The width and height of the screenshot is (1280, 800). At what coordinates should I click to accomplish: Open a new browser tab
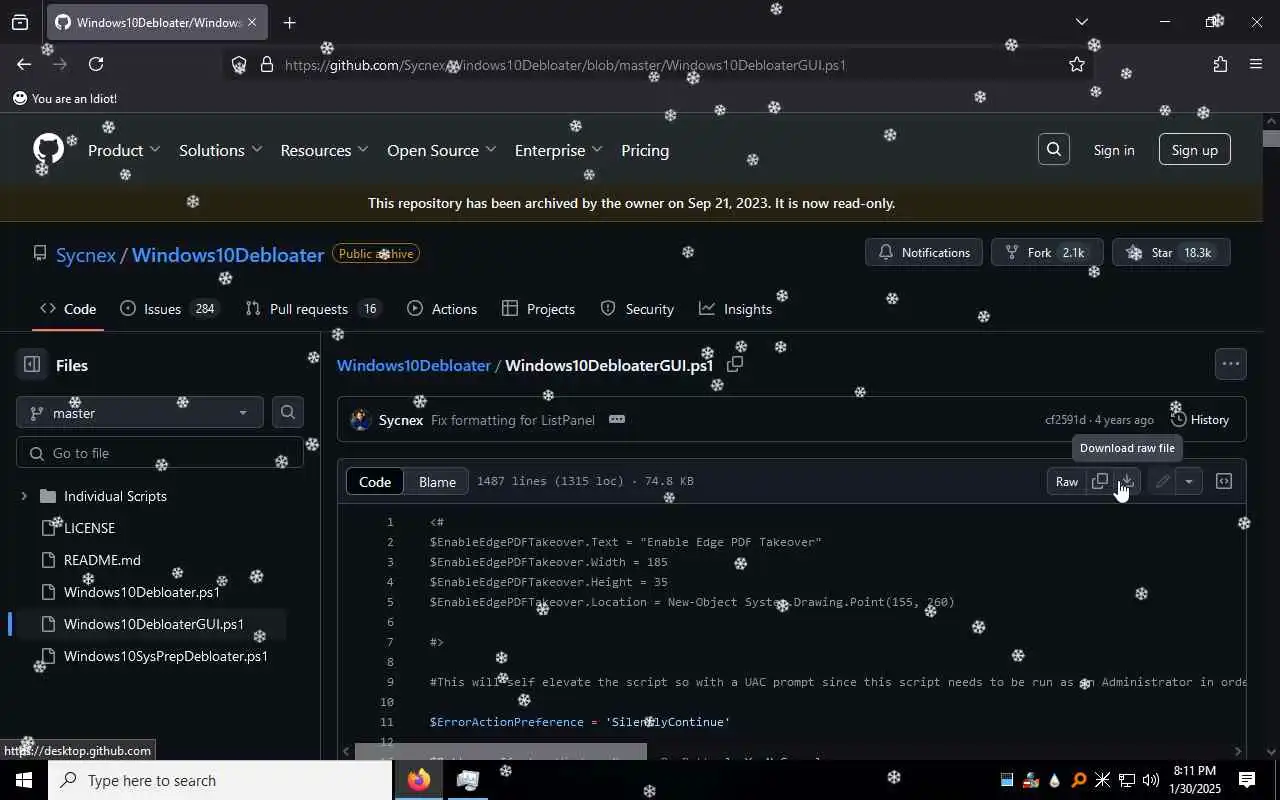[x=289, y=22]
